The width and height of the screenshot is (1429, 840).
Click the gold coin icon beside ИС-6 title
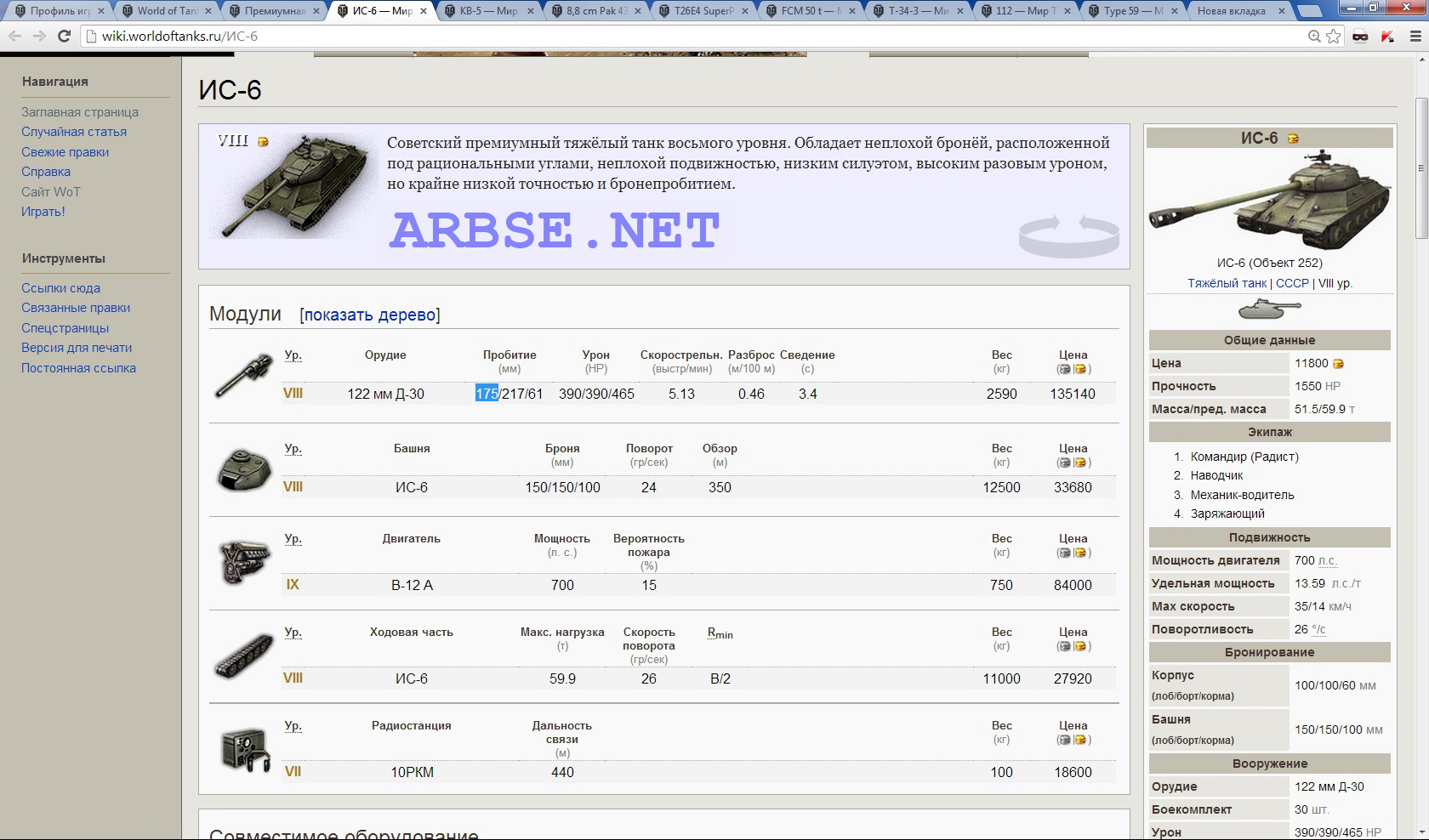tap(1293, 139)
